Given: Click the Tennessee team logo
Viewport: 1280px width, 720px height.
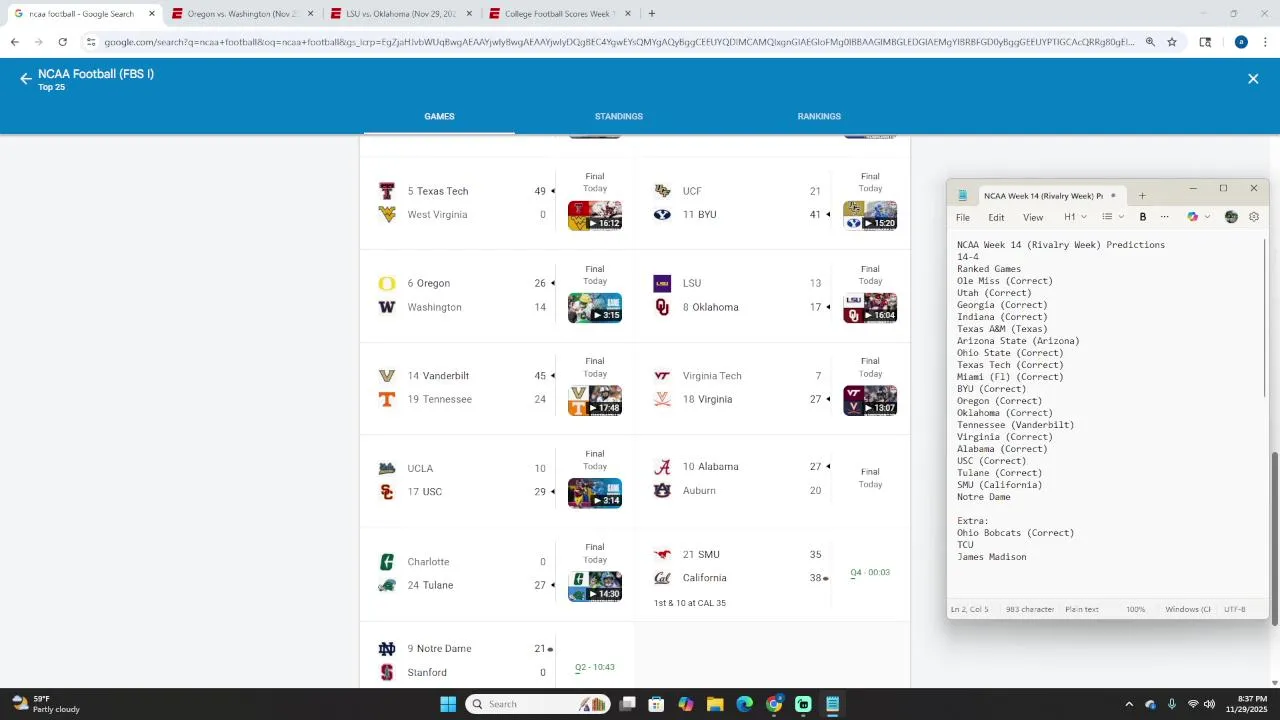Looking at the screenshot, I should [x=387, y=399].
